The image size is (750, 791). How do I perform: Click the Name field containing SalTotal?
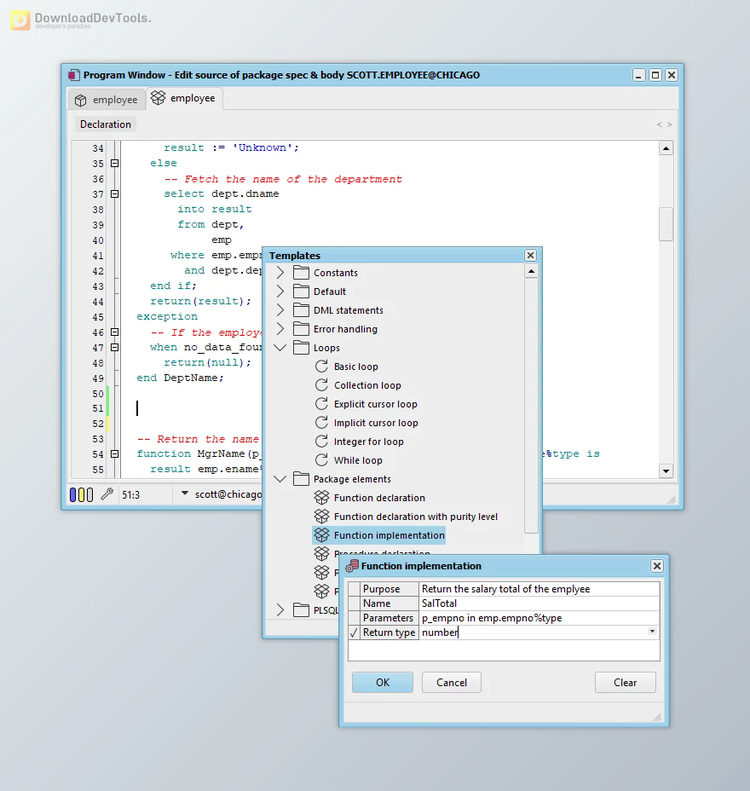pyautogui.click(x=539, y=603)
